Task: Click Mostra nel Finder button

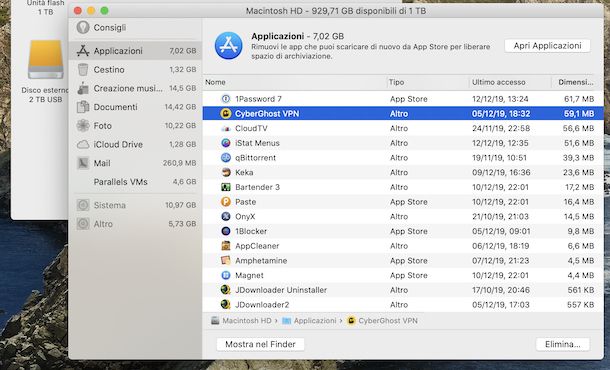Action: point(260,344)
